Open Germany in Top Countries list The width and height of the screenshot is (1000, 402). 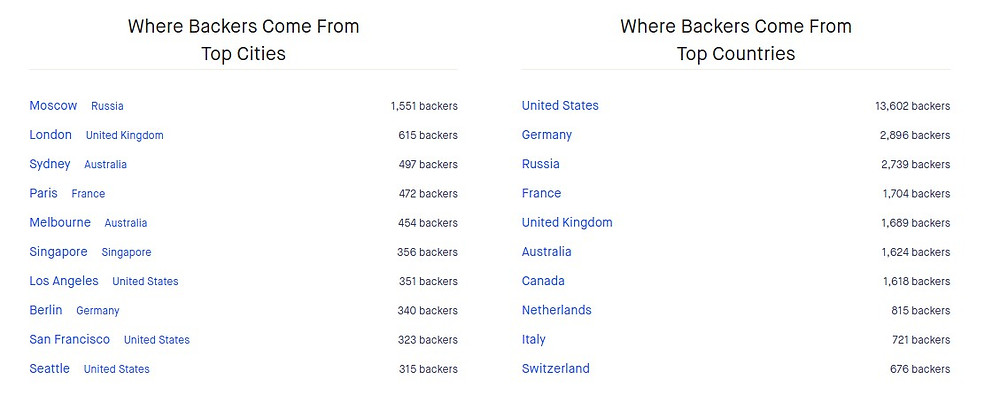pos(547,135)
